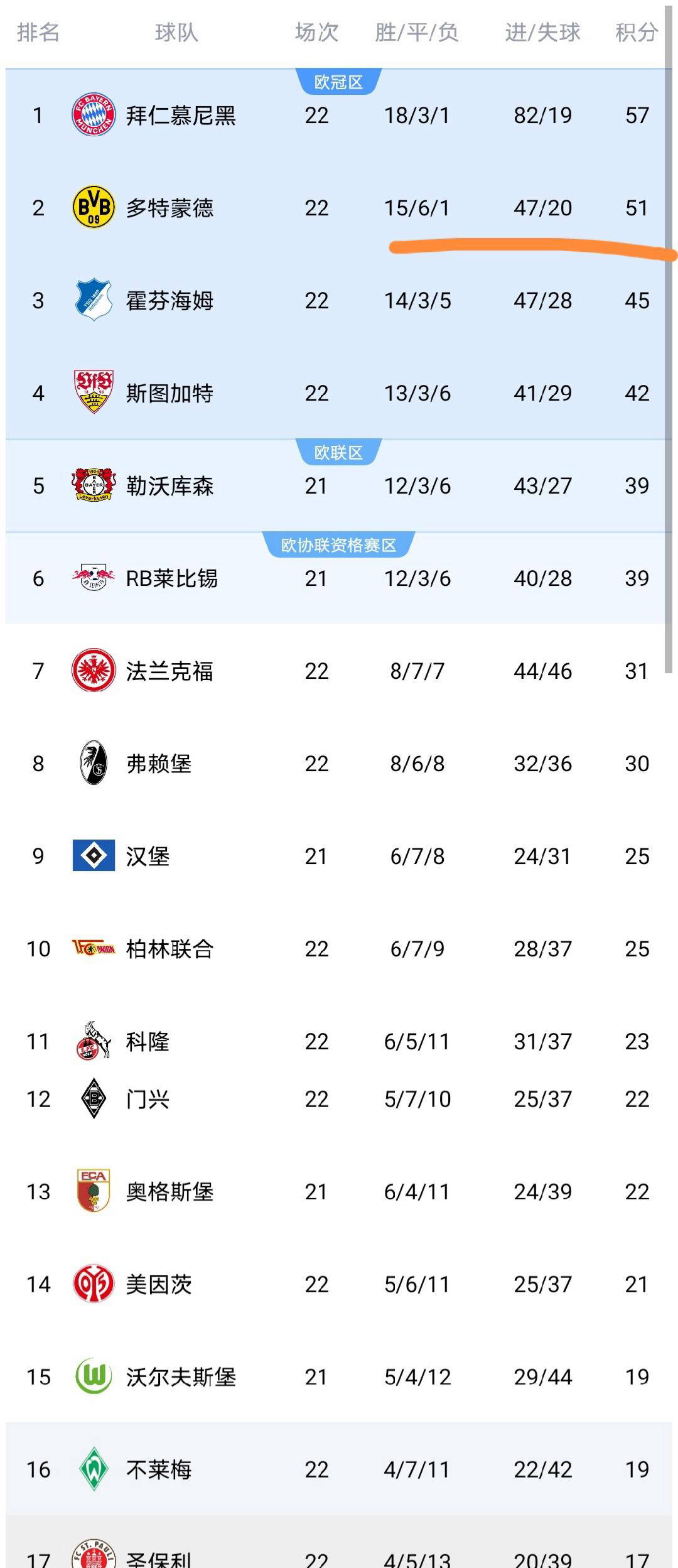Tap the 欧协联资格赛区 zone label
The width and height of the screenshot is (678, 1568).
(338, 545)
